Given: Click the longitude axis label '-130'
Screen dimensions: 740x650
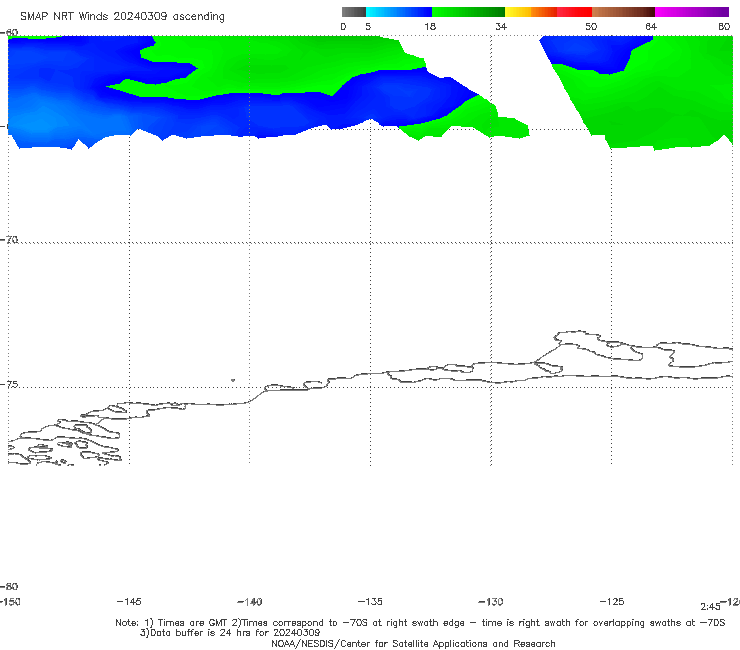Looking at the screenshot, I should click(491, 602).
